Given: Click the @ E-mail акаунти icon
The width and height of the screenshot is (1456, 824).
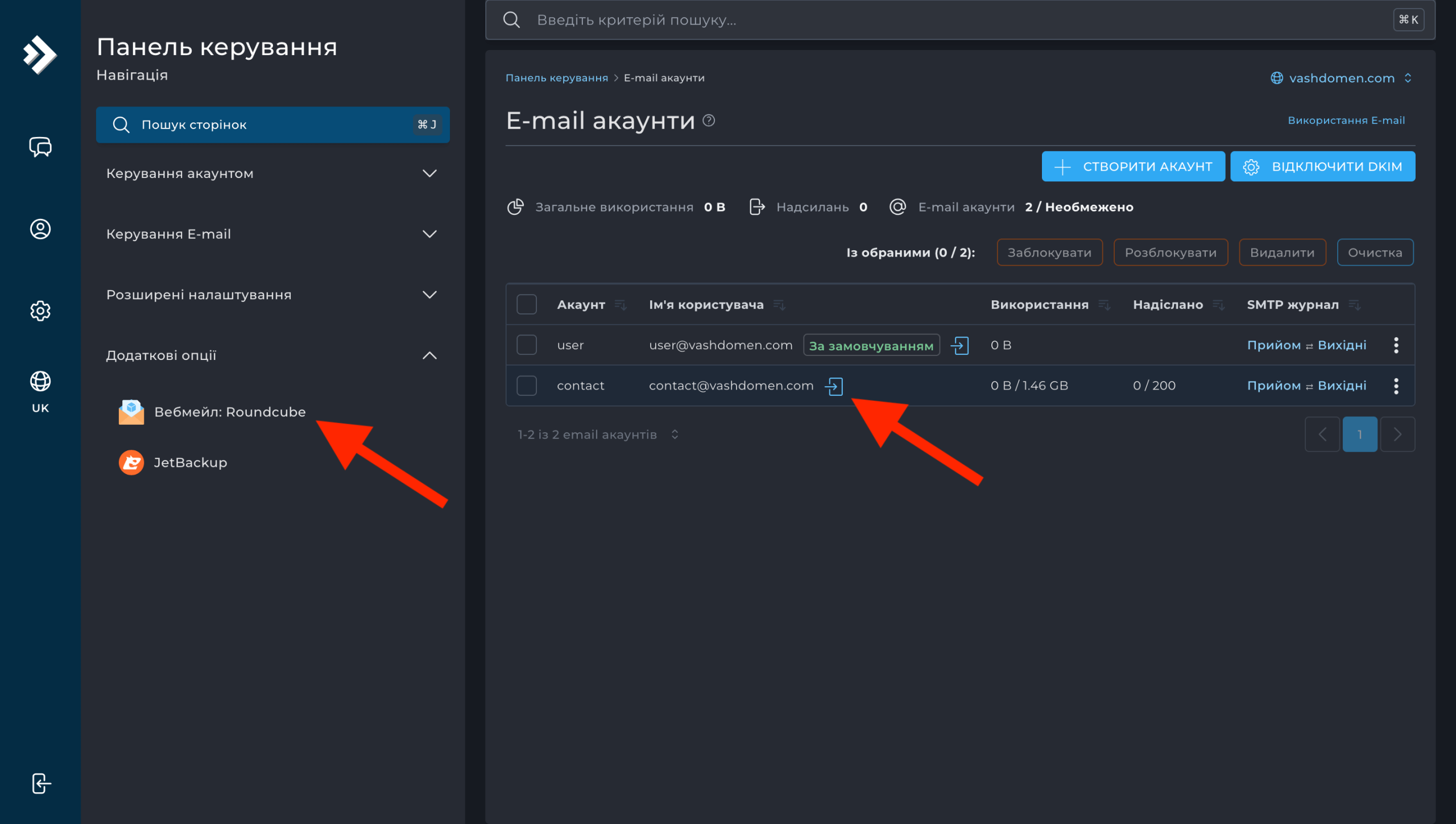Looking at the screenshot, I should pyautogui.click(x=897, y=207).
